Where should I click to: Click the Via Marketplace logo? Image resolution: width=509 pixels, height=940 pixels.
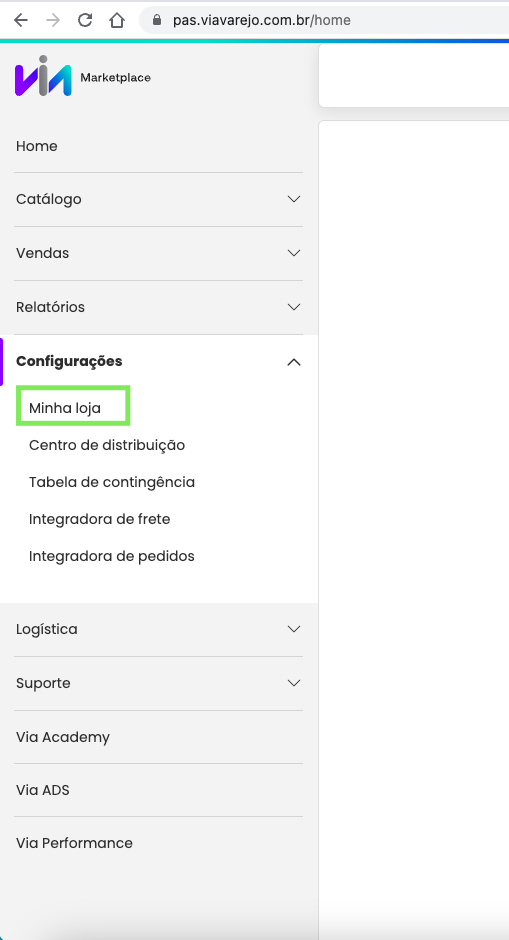[83, 76]
